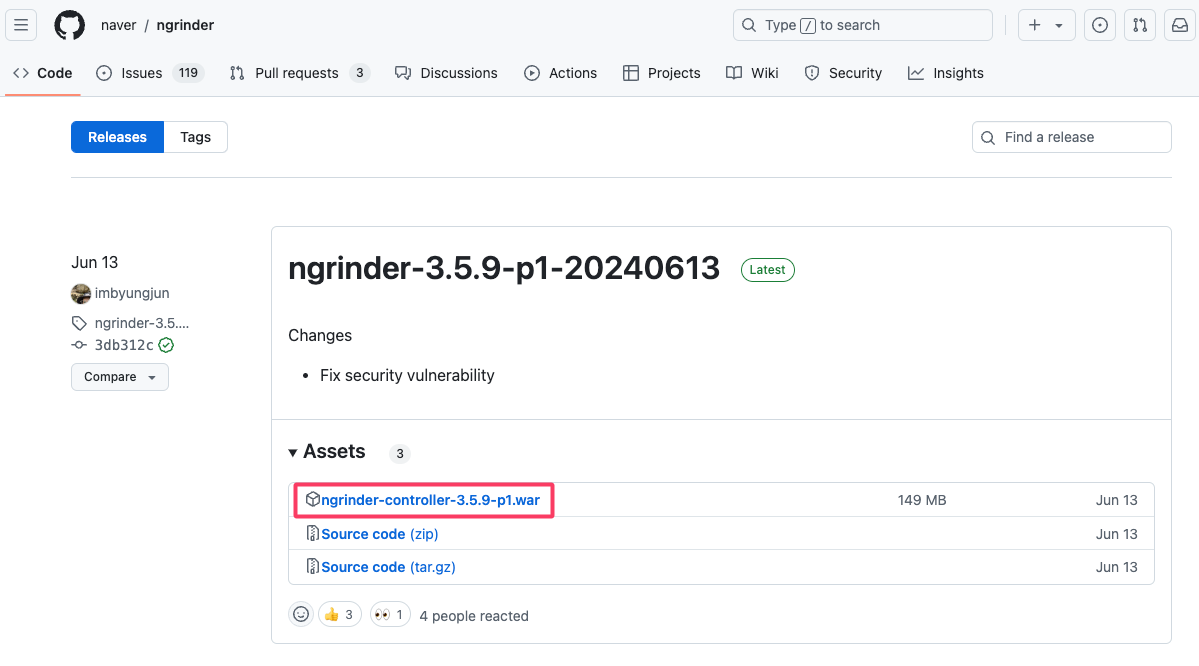1199x666 pixels.
Task: Open the issues shortcut icon in header
Action: (x=1100, y=25)
